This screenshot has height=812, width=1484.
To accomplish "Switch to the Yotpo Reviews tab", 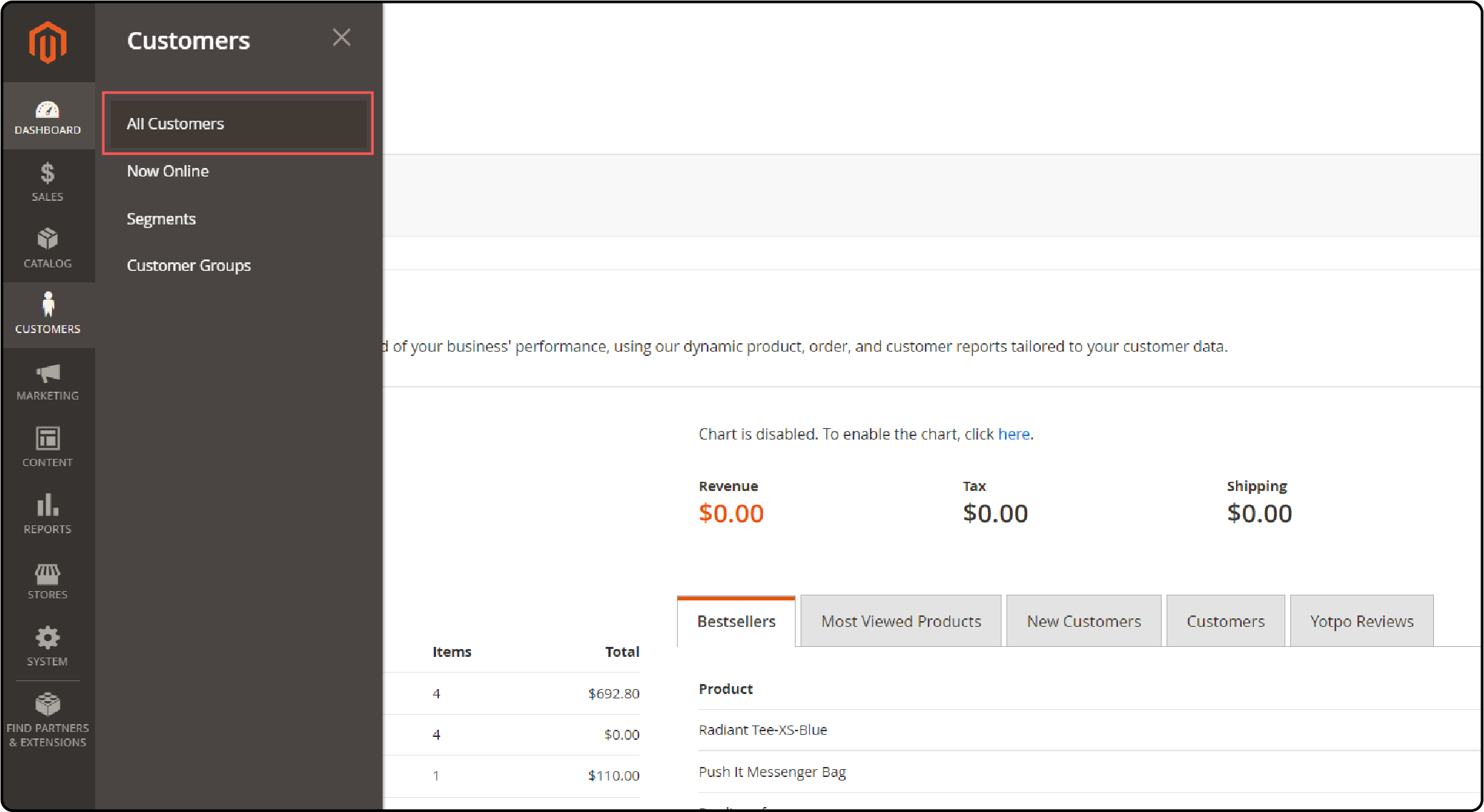I will [1362, 621].
